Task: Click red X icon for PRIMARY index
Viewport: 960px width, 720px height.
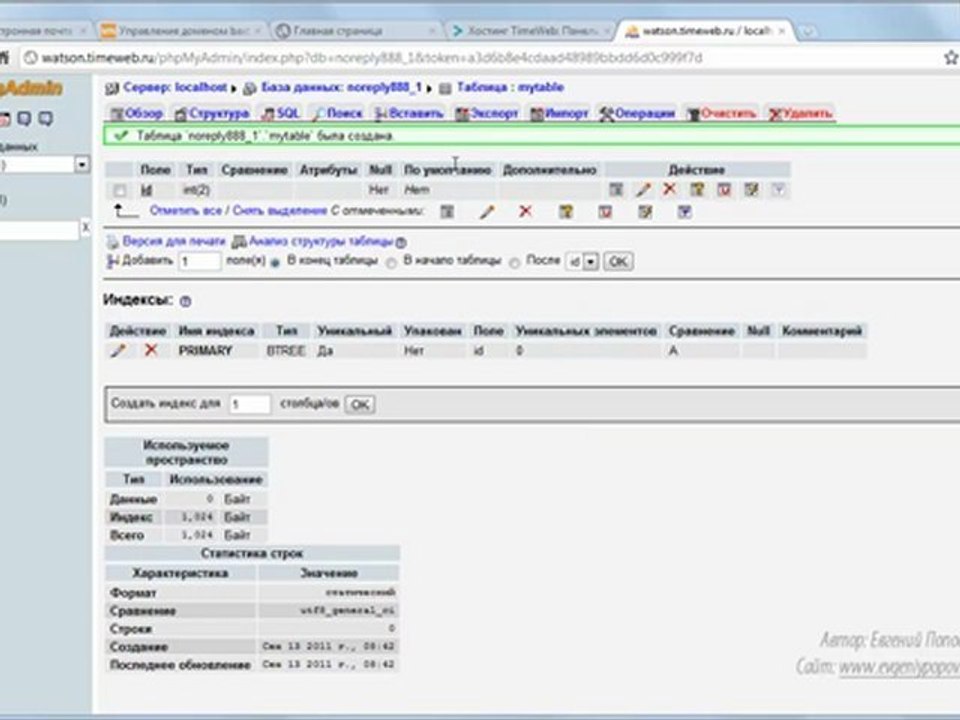Action: tap(151, 350)
